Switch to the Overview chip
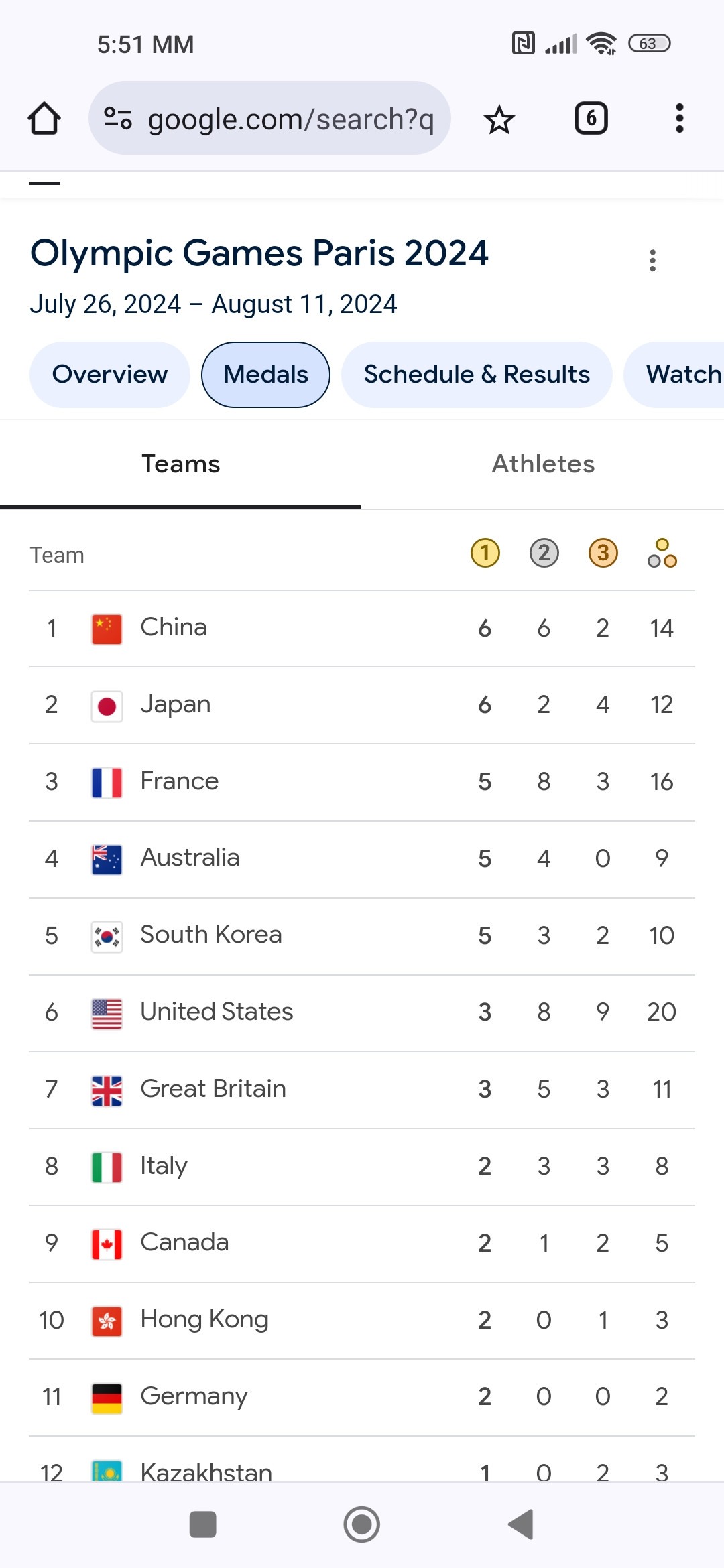The image size is (724, 1568). pos(110,375)
